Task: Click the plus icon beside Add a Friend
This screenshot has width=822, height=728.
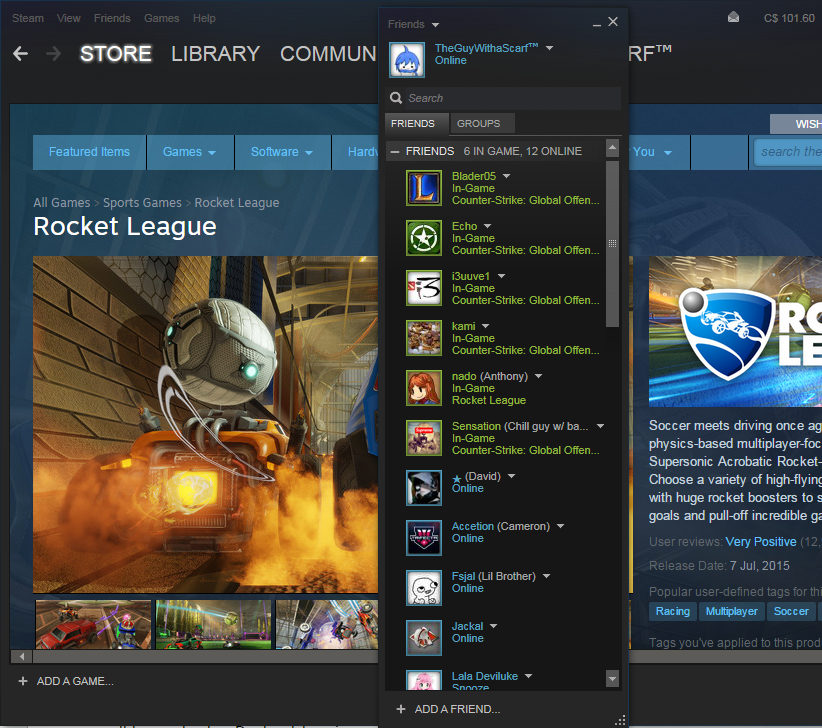Action: pos(401,709)
